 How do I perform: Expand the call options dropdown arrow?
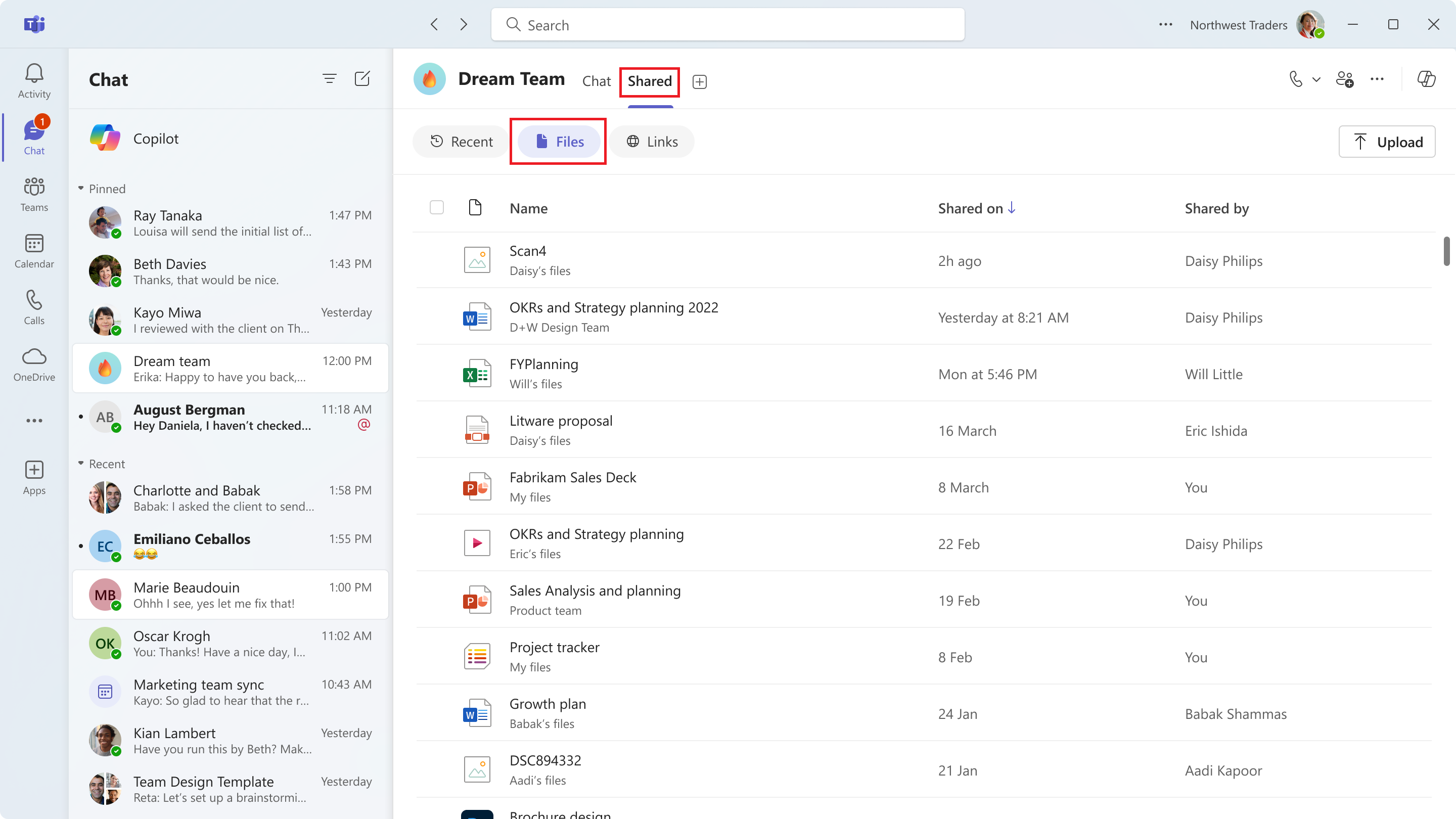click(x=1316, y=80)
